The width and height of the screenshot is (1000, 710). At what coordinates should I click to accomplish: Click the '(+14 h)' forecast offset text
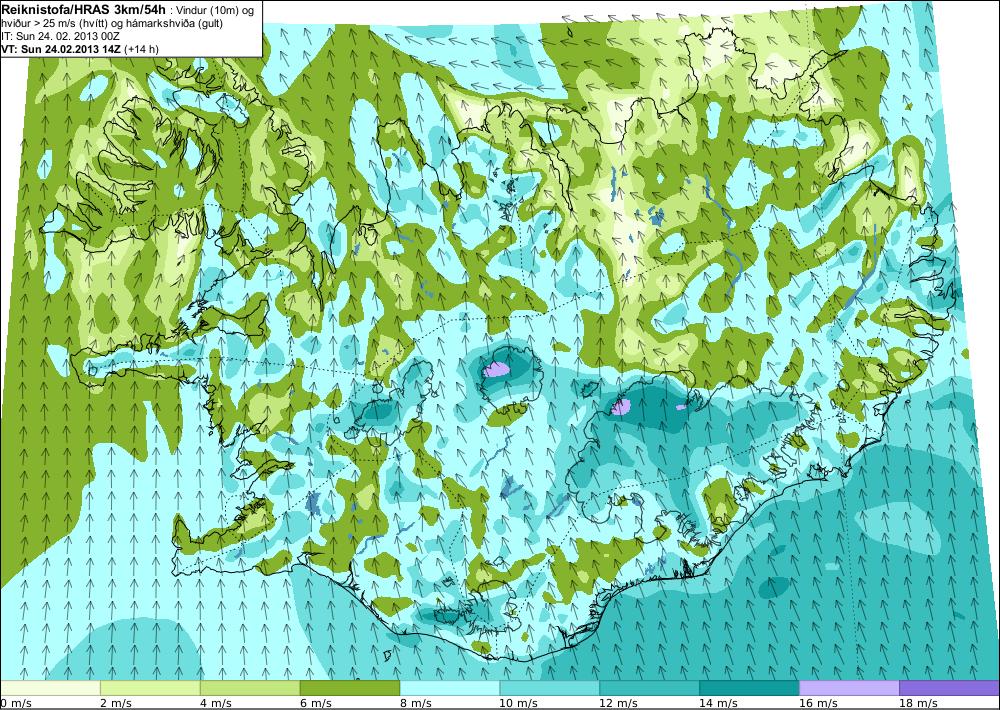(142, 48)
